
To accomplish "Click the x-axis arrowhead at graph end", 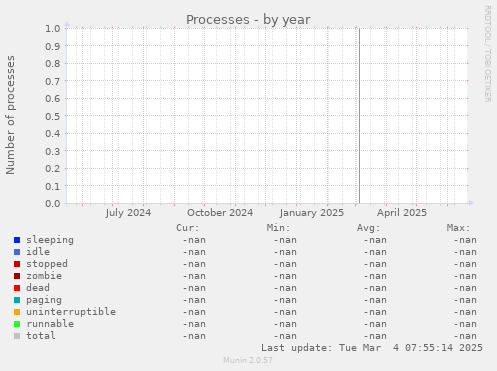I will click(x=471, y=203).
